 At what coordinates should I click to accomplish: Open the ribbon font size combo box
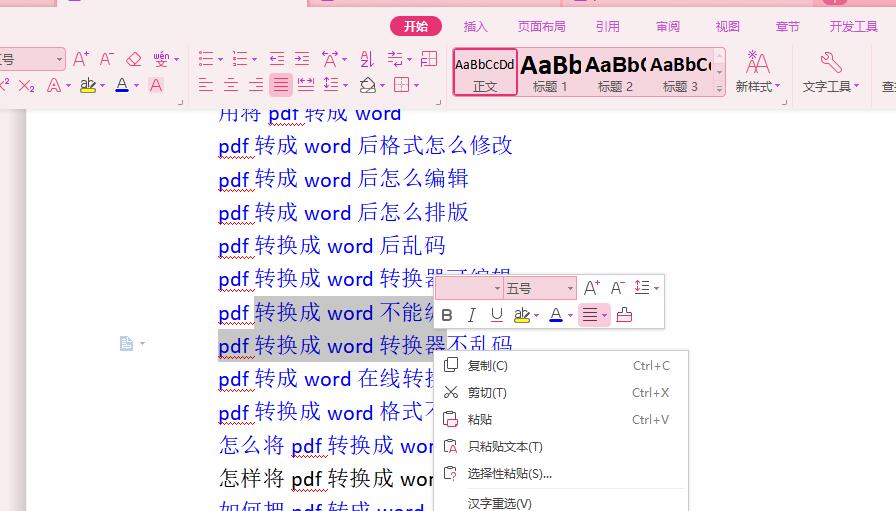(x=32, y=59)
